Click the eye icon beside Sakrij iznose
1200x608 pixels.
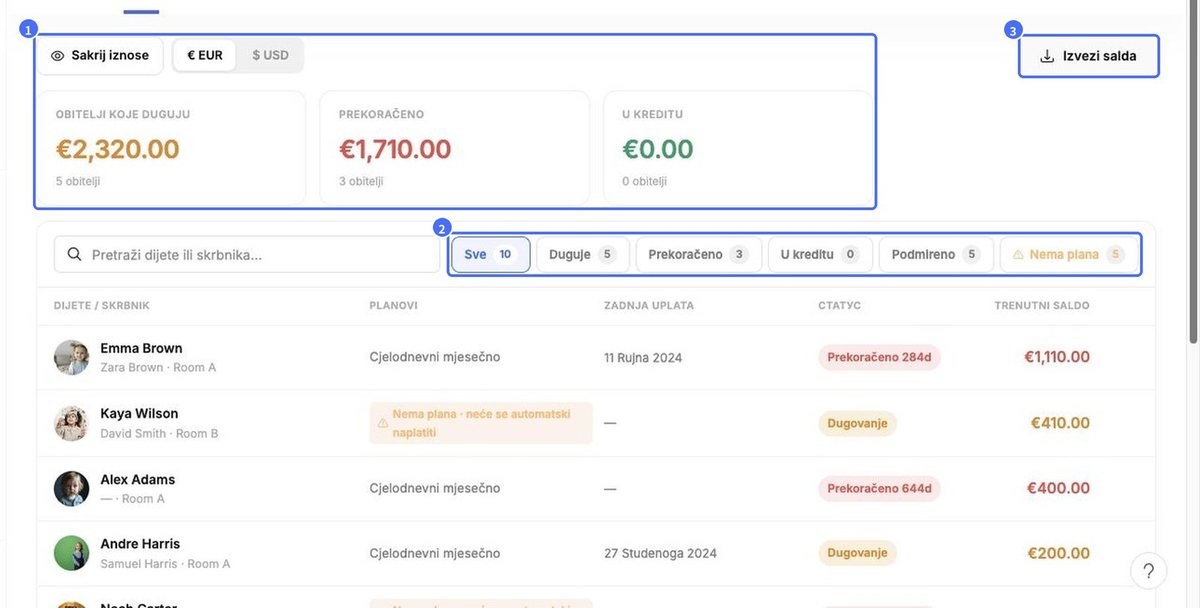[58, 56]
